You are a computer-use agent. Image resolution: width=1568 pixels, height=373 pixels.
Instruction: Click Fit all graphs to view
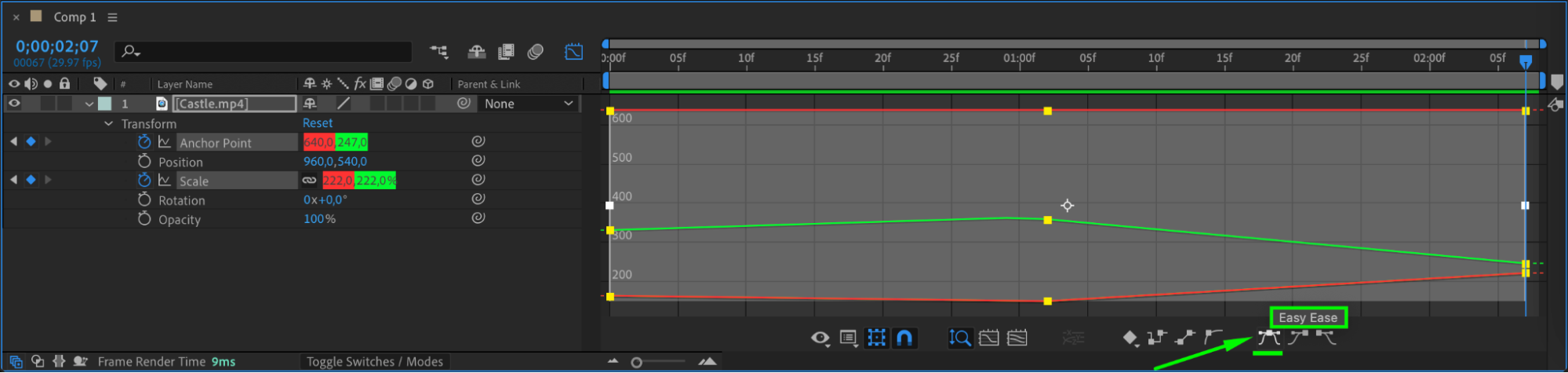pos(1017,338)
